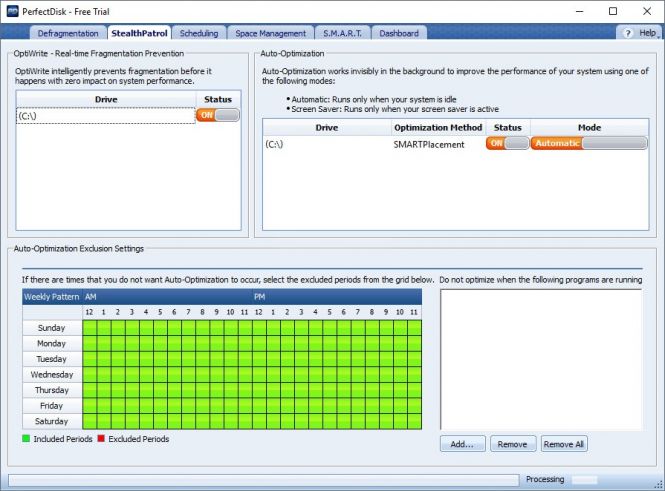Select the Tuesday row header

[52, 359]
